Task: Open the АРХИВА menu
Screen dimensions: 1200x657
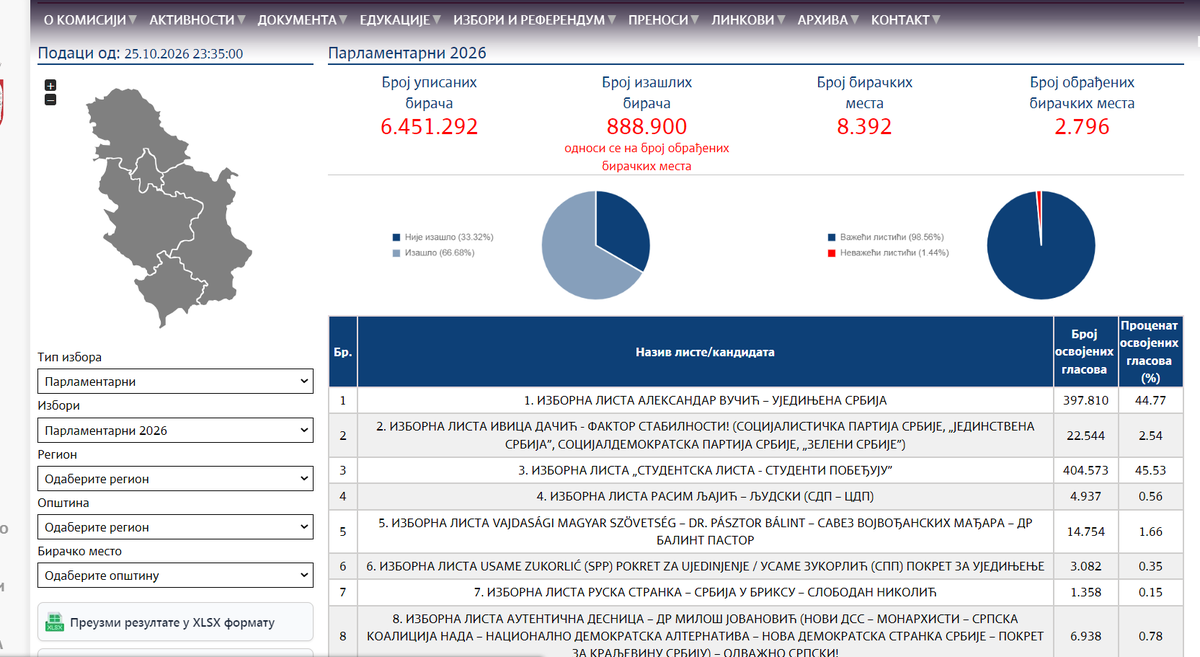Action: (829, 20)
